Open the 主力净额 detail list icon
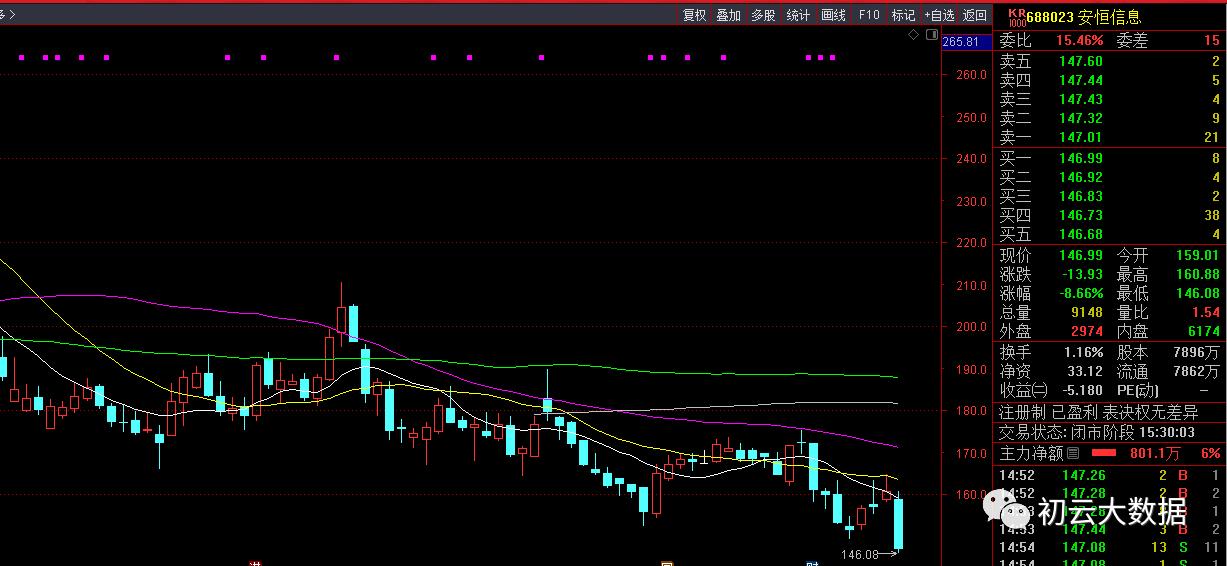1227x566 pixels. (x=1072, y=454)
